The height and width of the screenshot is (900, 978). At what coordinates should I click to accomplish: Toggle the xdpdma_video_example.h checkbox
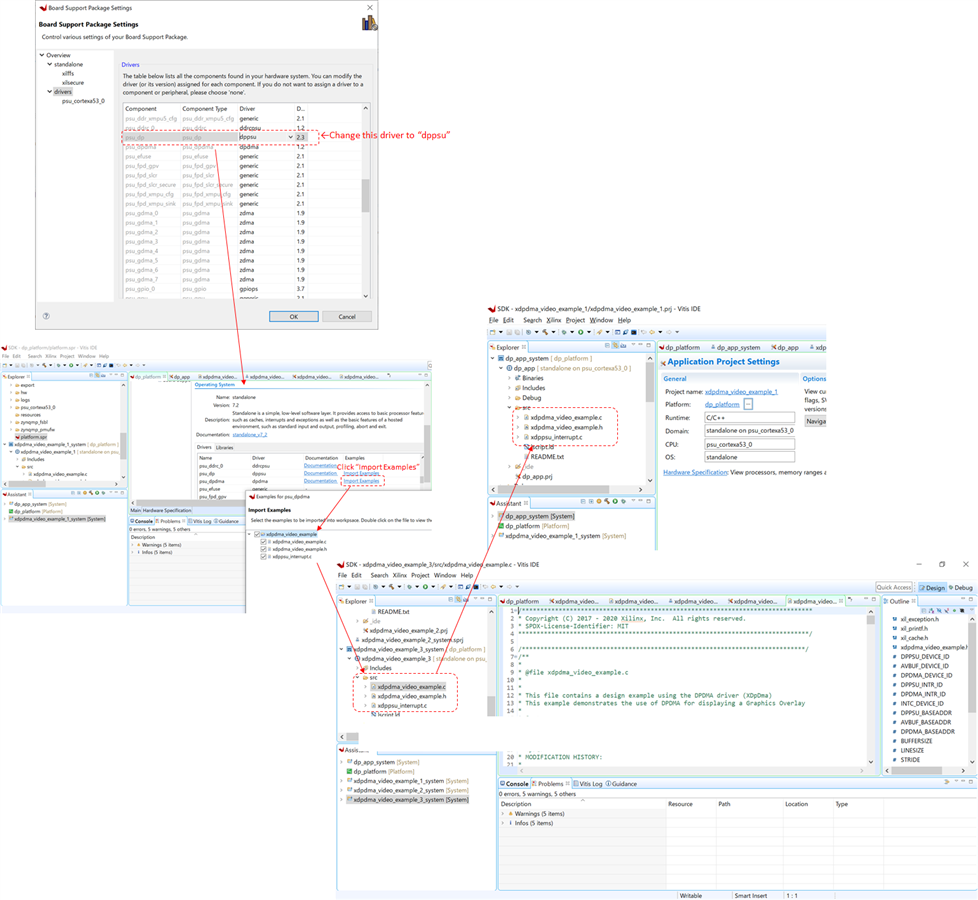pos(265,549)
